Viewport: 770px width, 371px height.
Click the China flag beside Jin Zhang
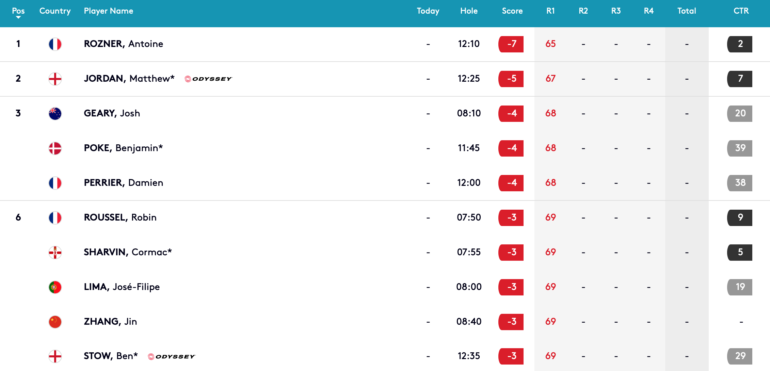click(x=55, y=322)
